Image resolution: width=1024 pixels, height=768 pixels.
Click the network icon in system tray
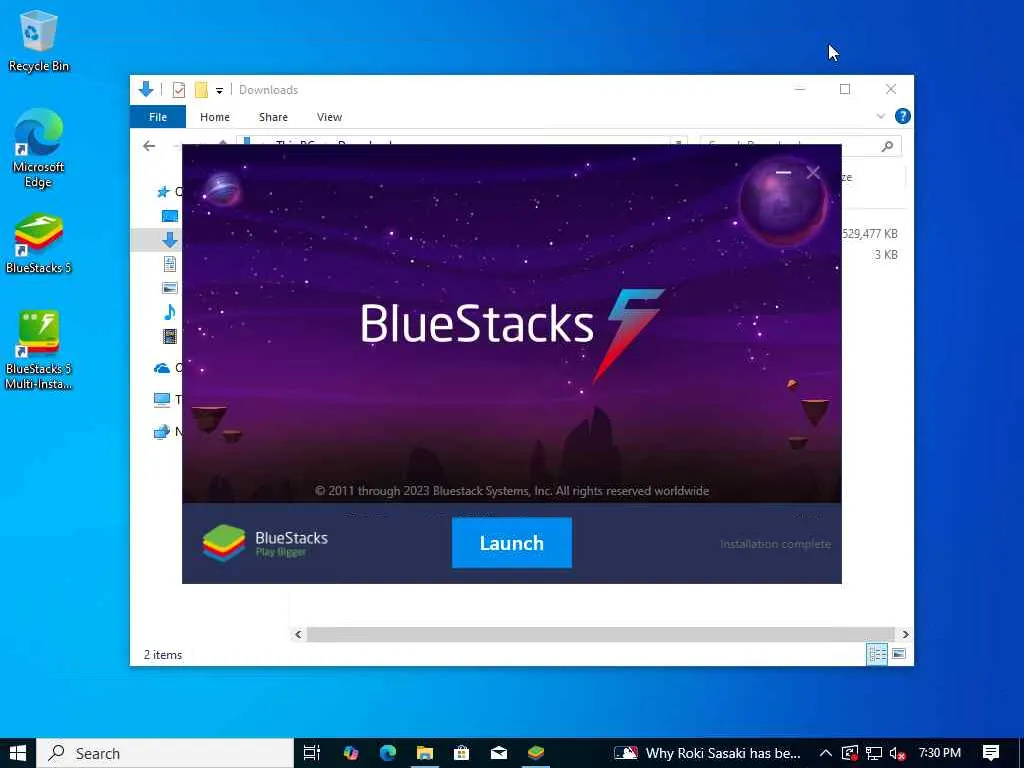coord(874,754)
